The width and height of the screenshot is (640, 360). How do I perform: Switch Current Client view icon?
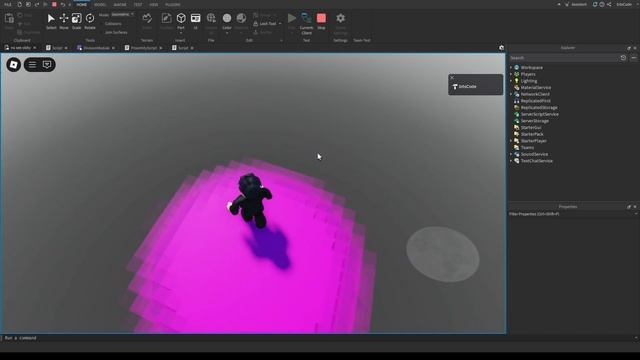(x=306, y=18)
